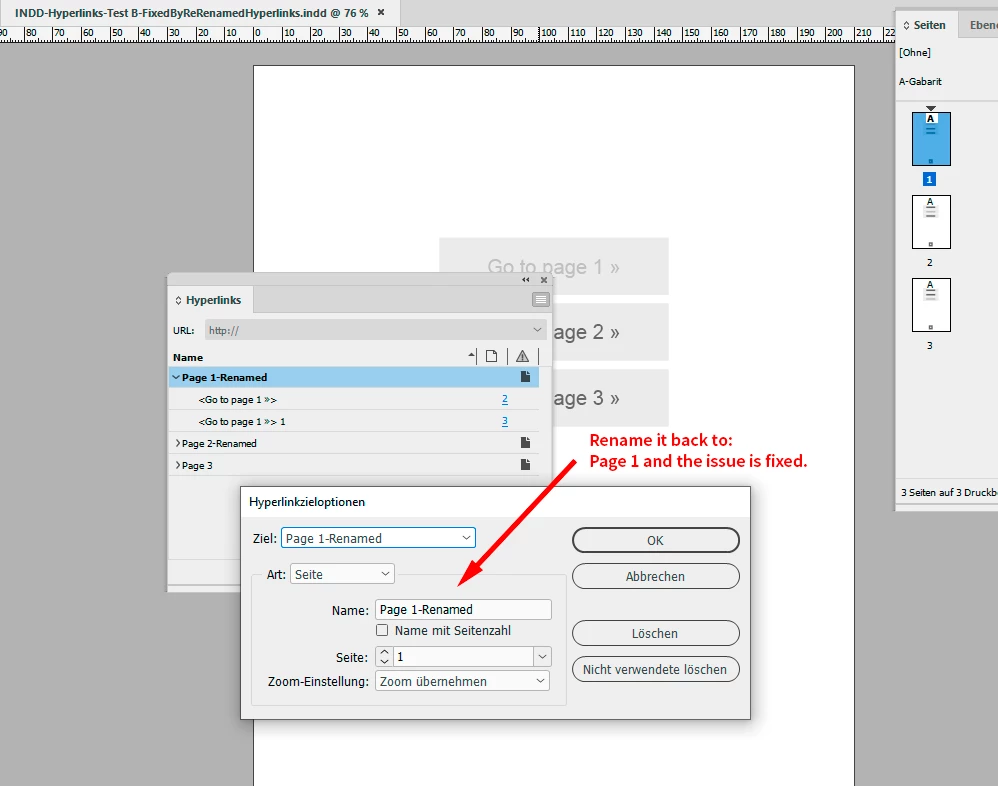Viewport: 998px width, 786px height.
Task: Close the INDD-Hyperlinks-Test document tab
Action: [381, 12]
